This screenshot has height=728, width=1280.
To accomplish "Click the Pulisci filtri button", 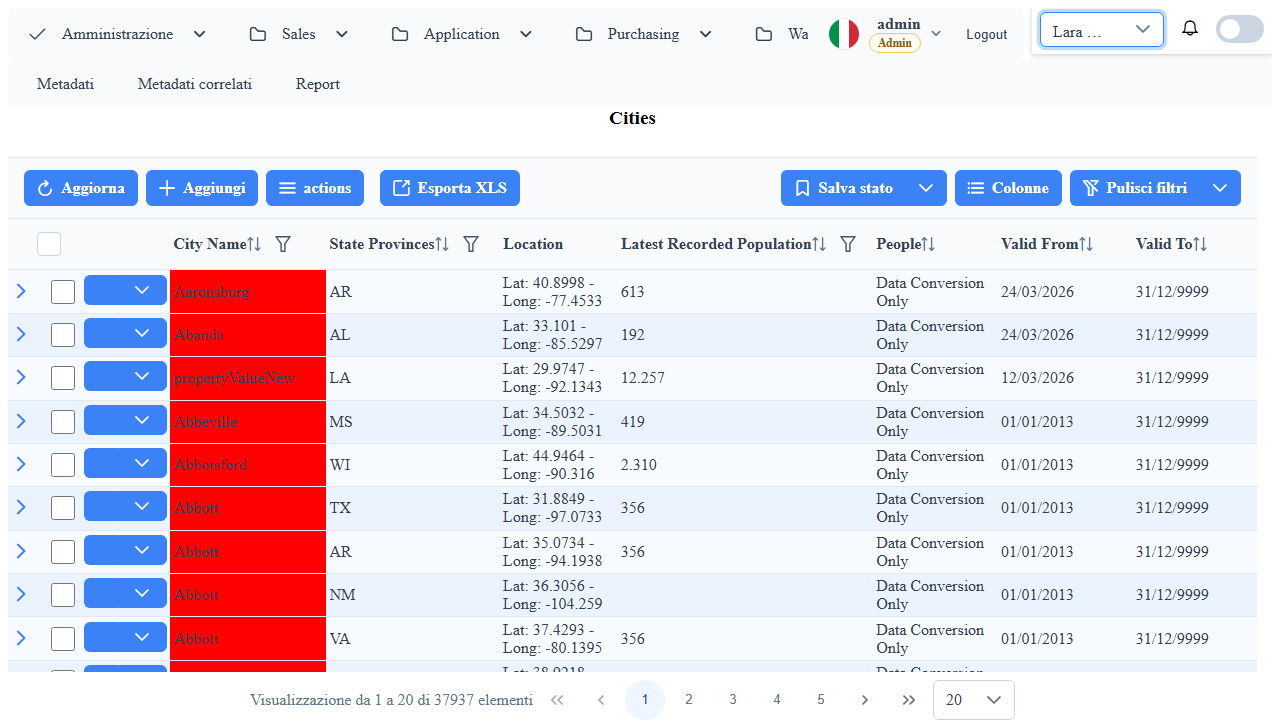I will click(x=1135, y=188).
